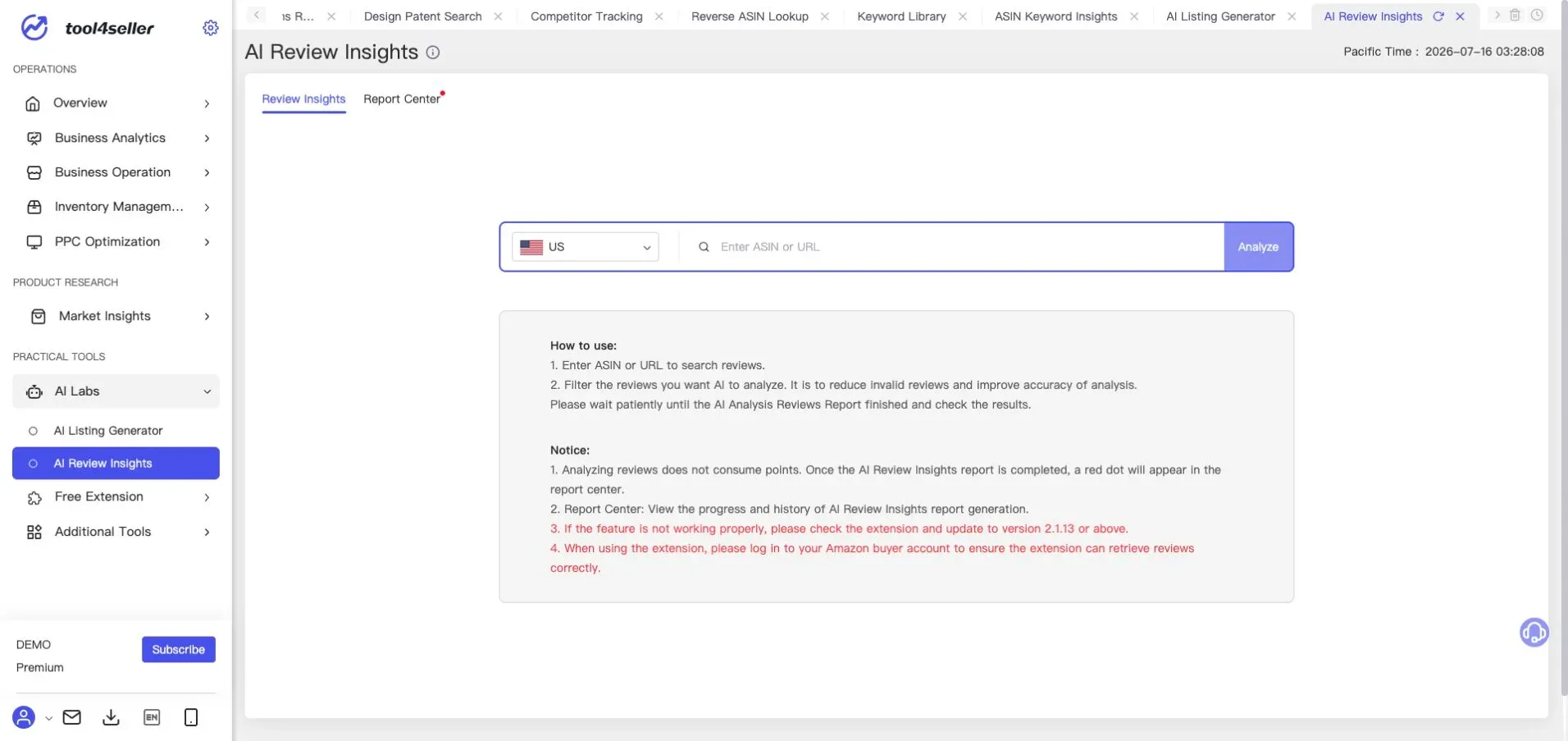Expand the Business Analytics menu
Screen dimensions: 1568x741
tap(207, 138)
